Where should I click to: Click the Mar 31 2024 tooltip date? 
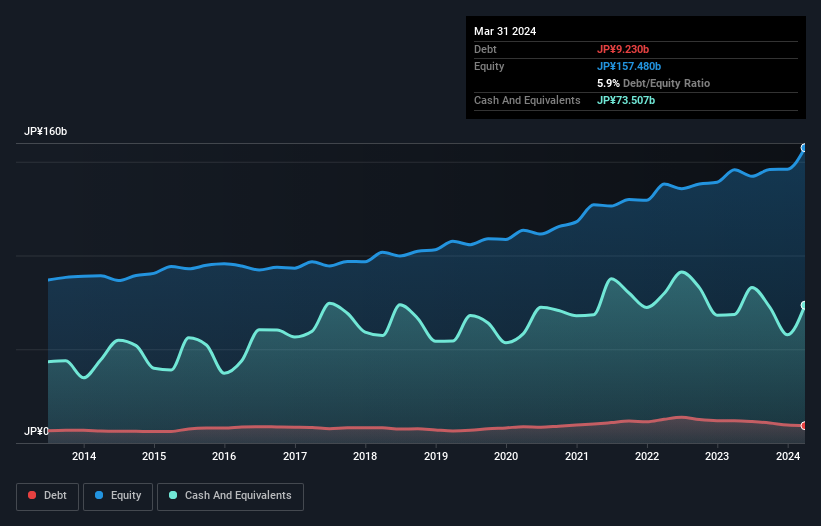tap(505, 31)
